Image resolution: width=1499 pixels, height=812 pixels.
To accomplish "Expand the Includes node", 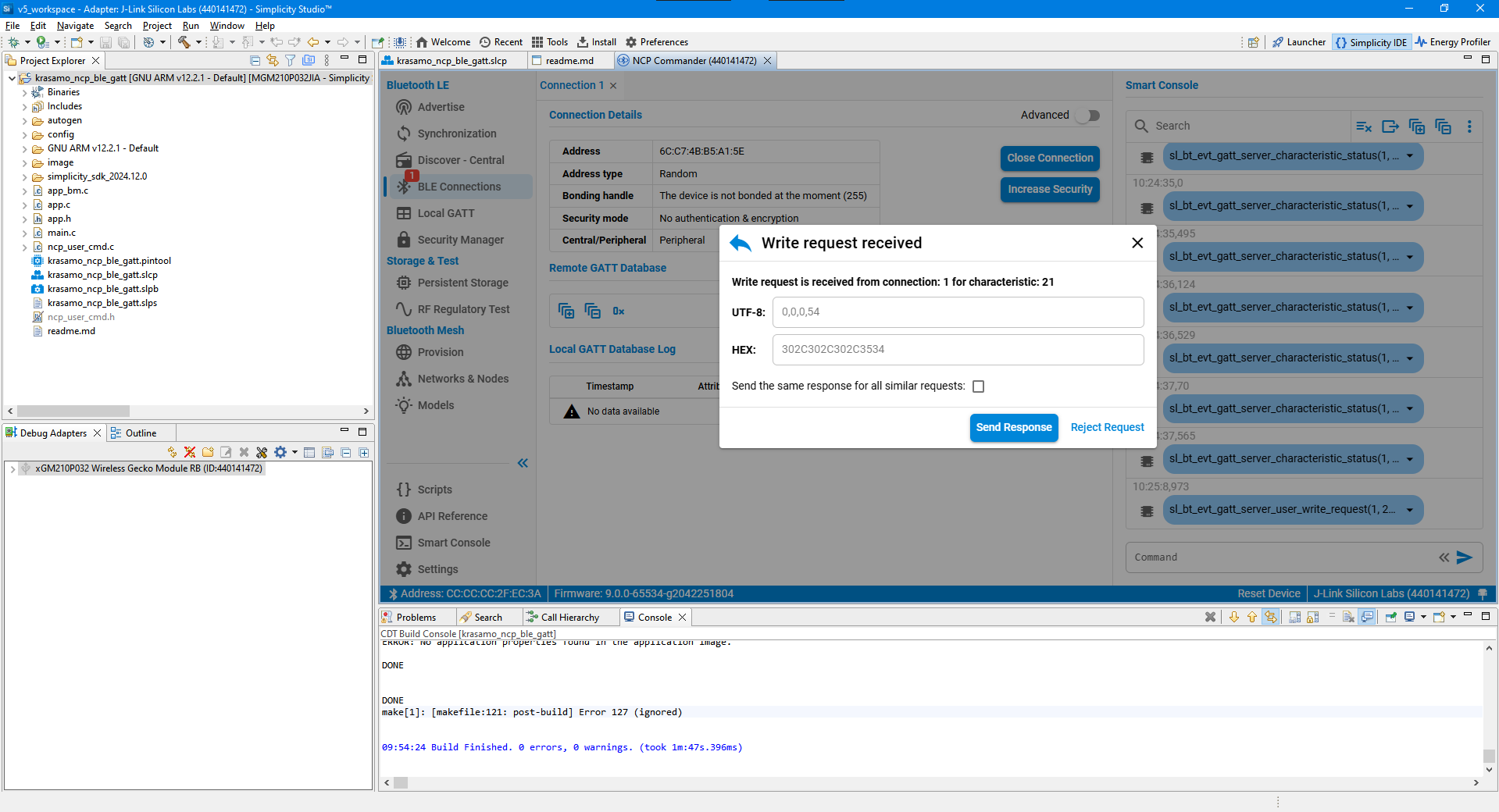I will coord(24,106).
